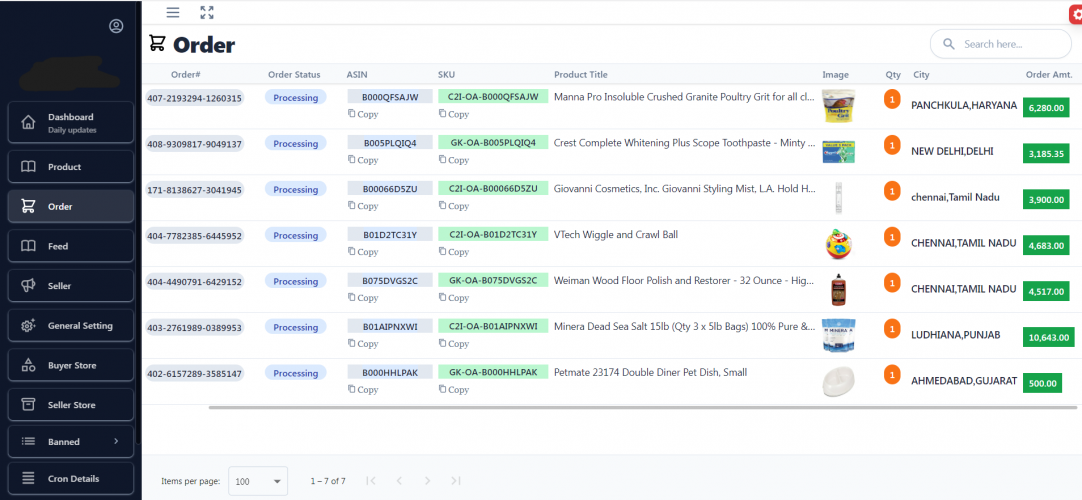Copy ASIN B000HHLPAK
The height and width of the screenshot is (500, 1082).
(x=363, y=390)
